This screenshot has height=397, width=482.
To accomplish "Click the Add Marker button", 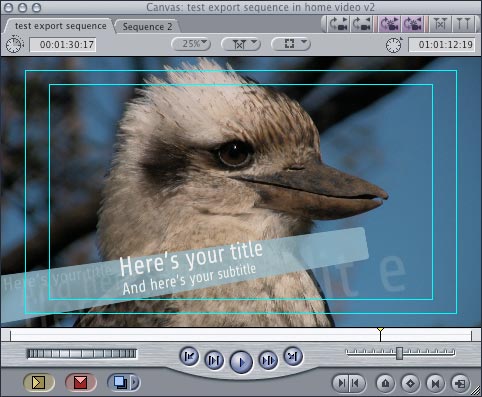I will [x=386, y=383].
